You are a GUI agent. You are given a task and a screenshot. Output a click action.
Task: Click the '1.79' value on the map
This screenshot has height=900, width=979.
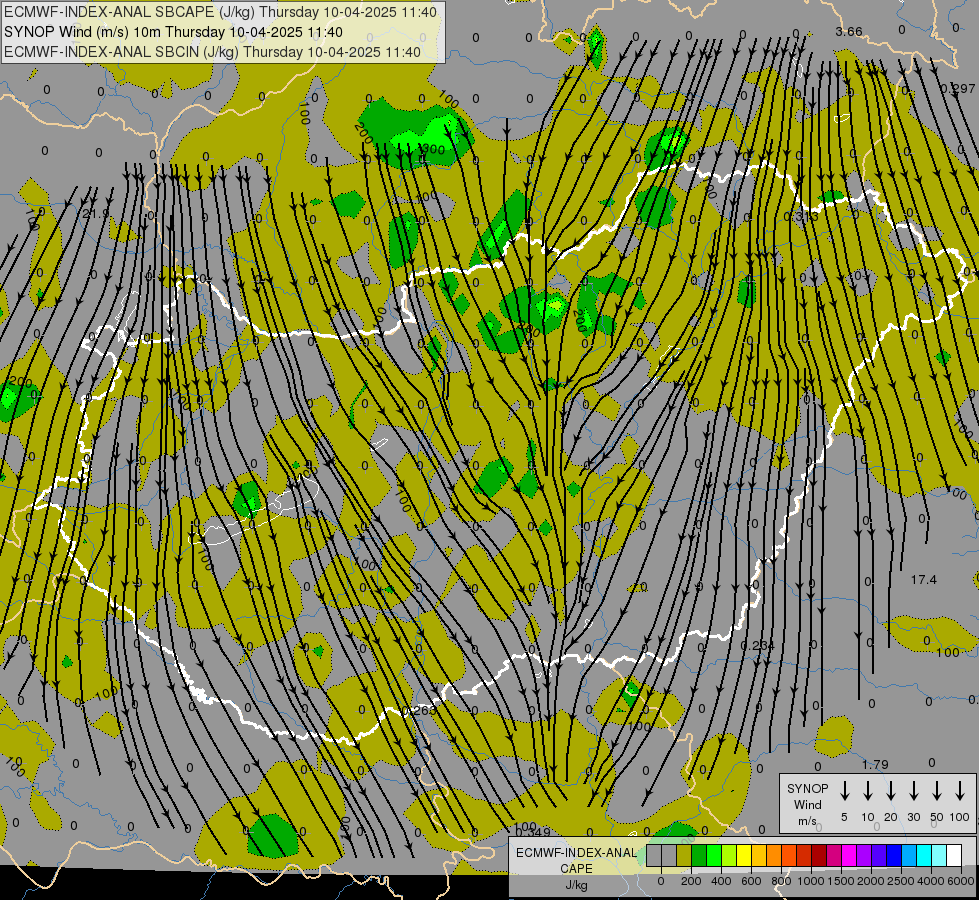(x=875, y=764)
